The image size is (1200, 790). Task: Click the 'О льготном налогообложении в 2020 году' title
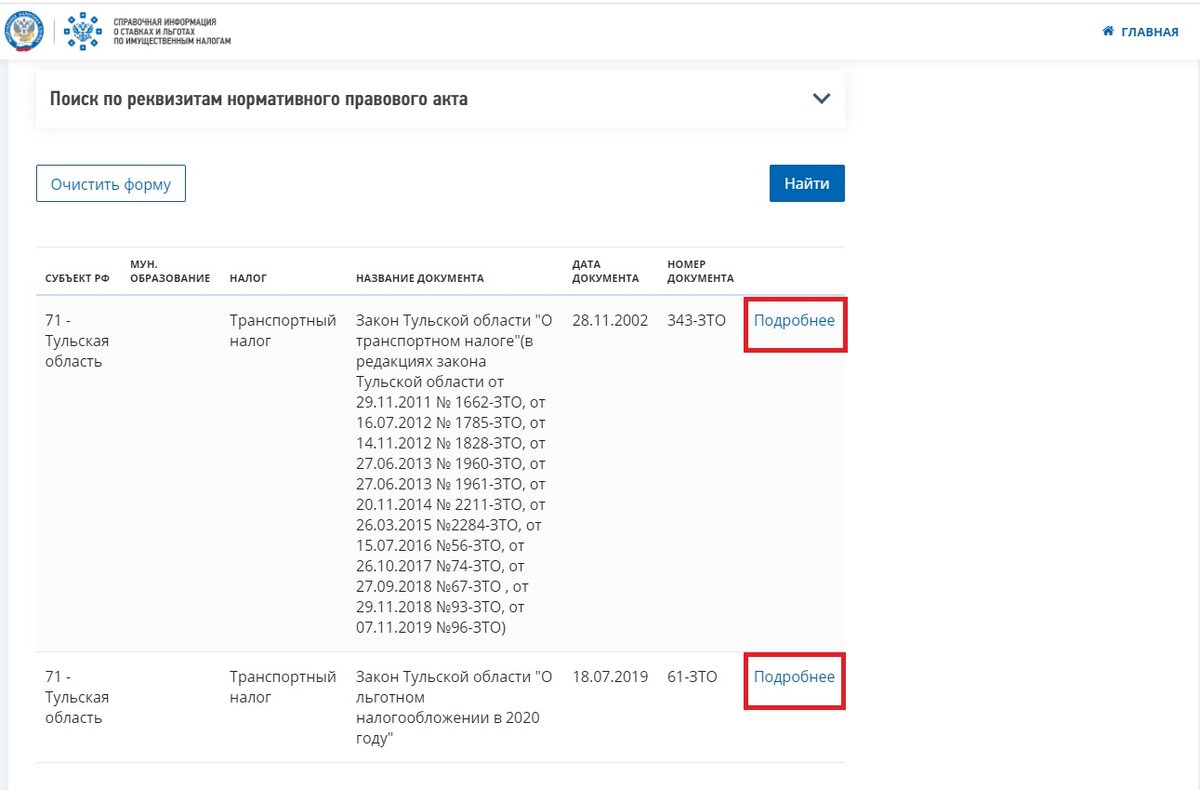tap(453, 707)
